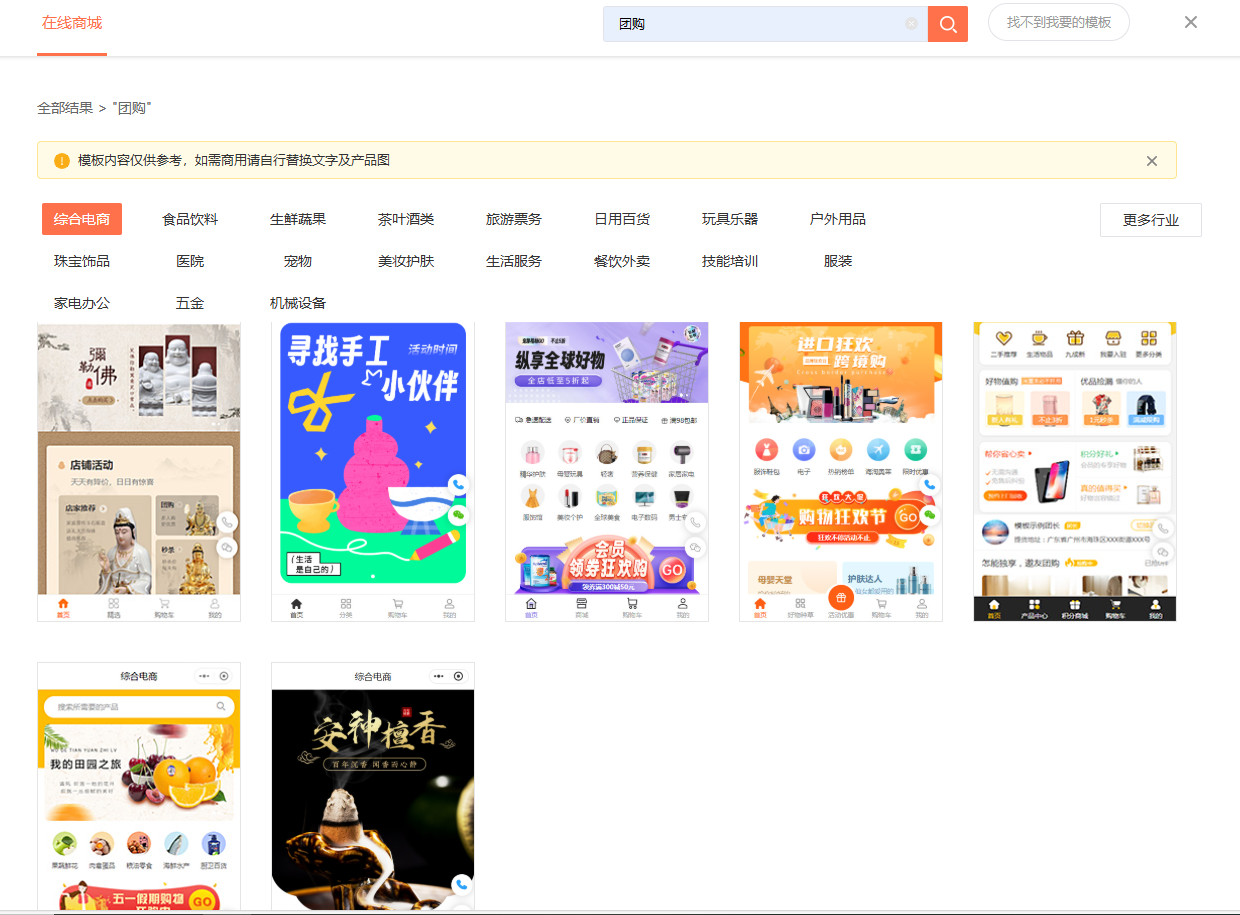Open the 安神檀香 incense template

pos(373,787)
